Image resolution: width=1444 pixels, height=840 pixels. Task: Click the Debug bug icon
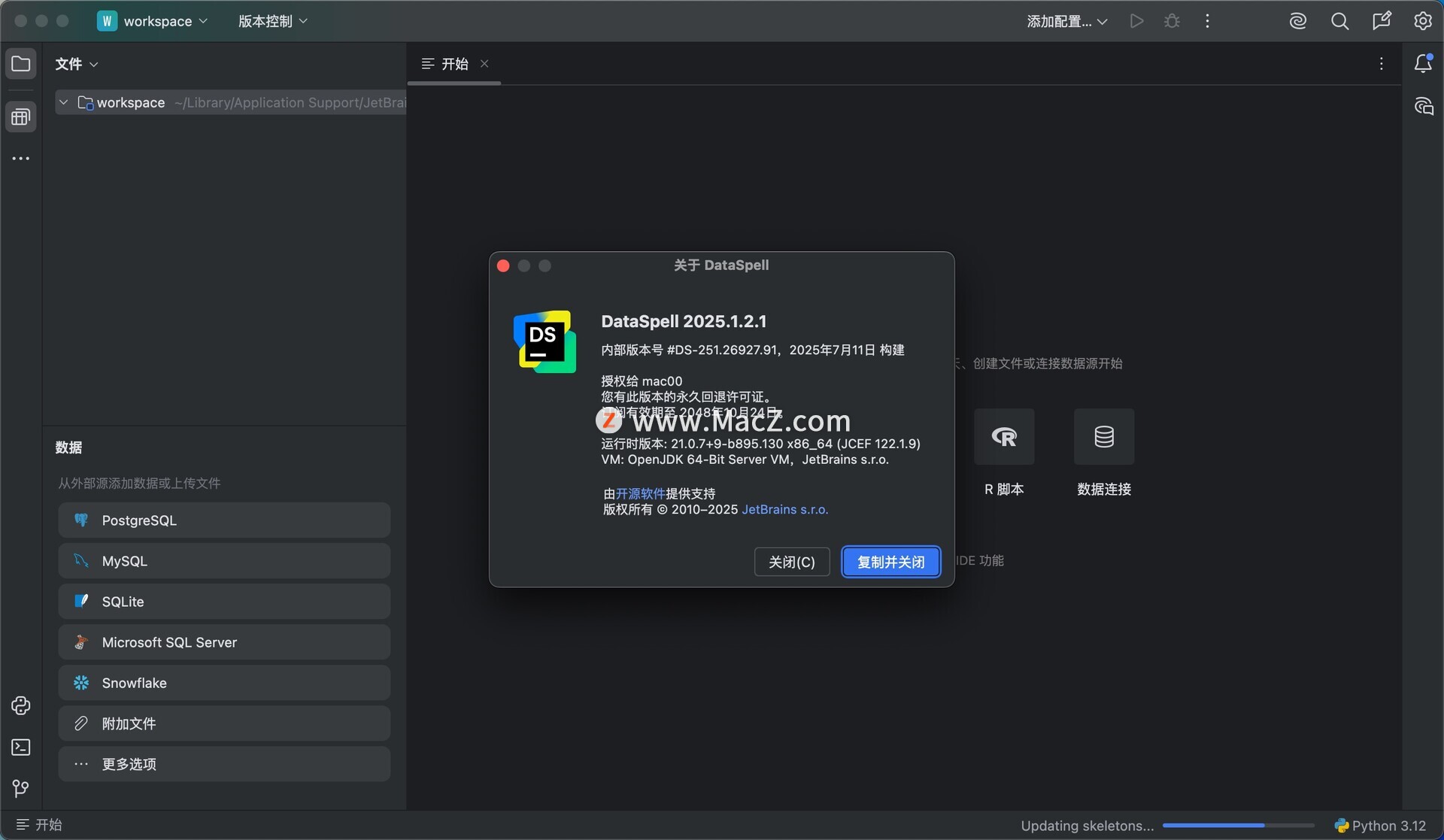1172,21
